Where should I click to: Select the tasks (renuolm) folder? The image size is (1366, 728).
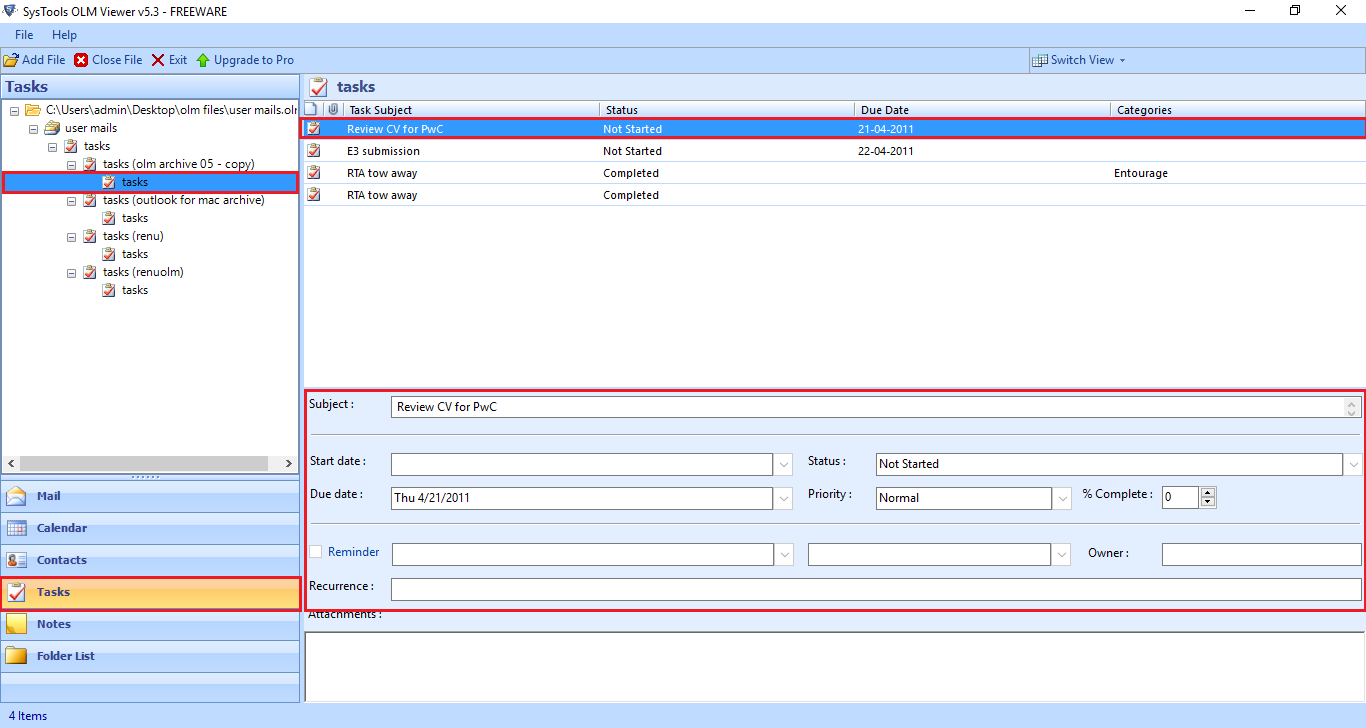pos(143,272)
